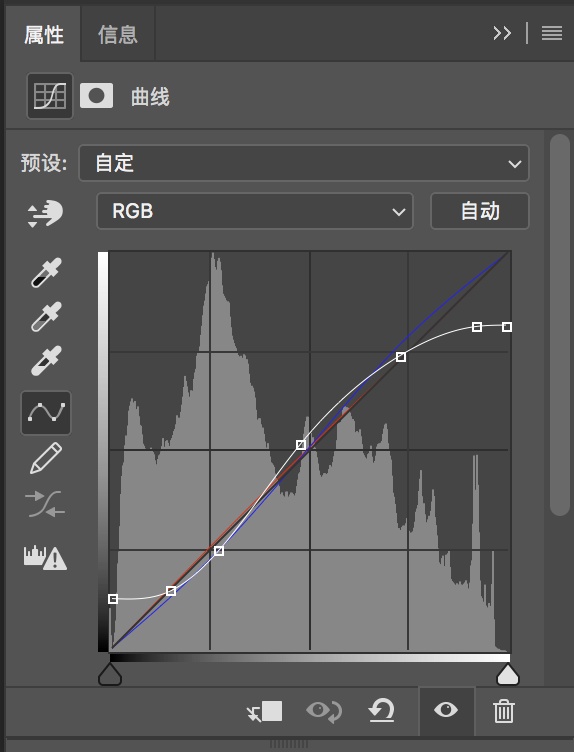Select the pencil draw curve tool
The image size is (574, 752).
click(x=46, y=458)
